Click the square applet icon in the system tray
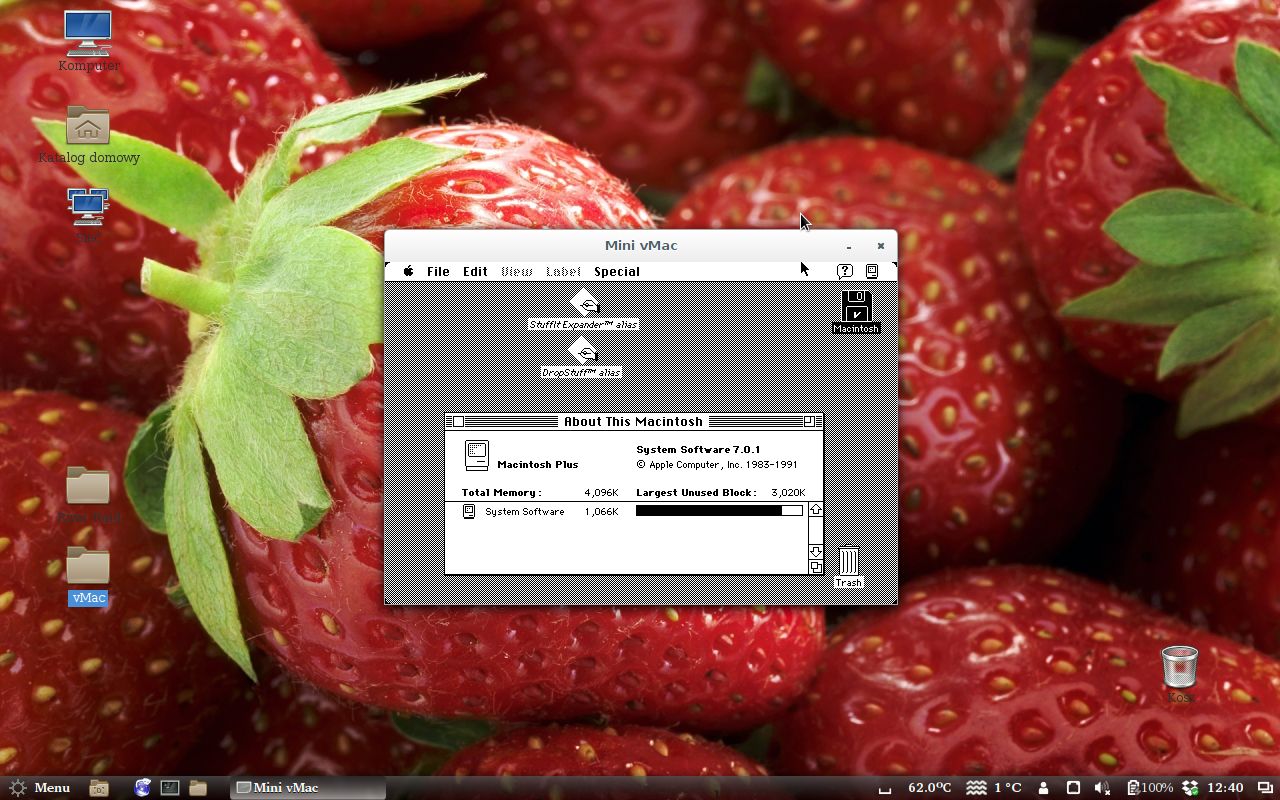Screen dimensions: 1280x800 (x=1073, y=788)
